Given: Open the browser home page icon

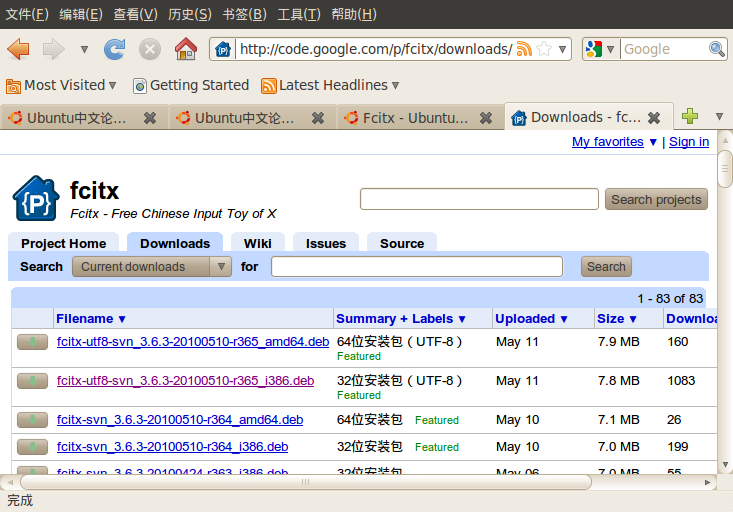Looking at the screenshot, I should point(186,49).
